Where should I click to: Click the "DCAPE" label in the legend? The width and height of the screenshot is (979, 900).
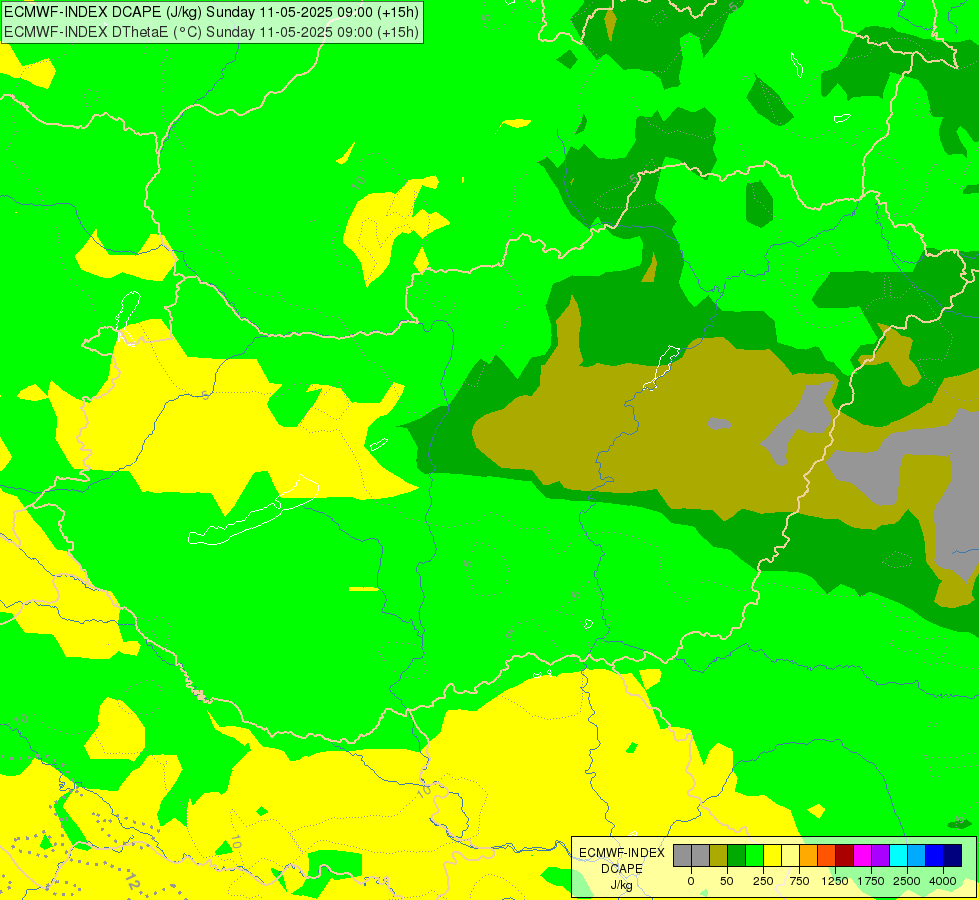pos(622,869)
